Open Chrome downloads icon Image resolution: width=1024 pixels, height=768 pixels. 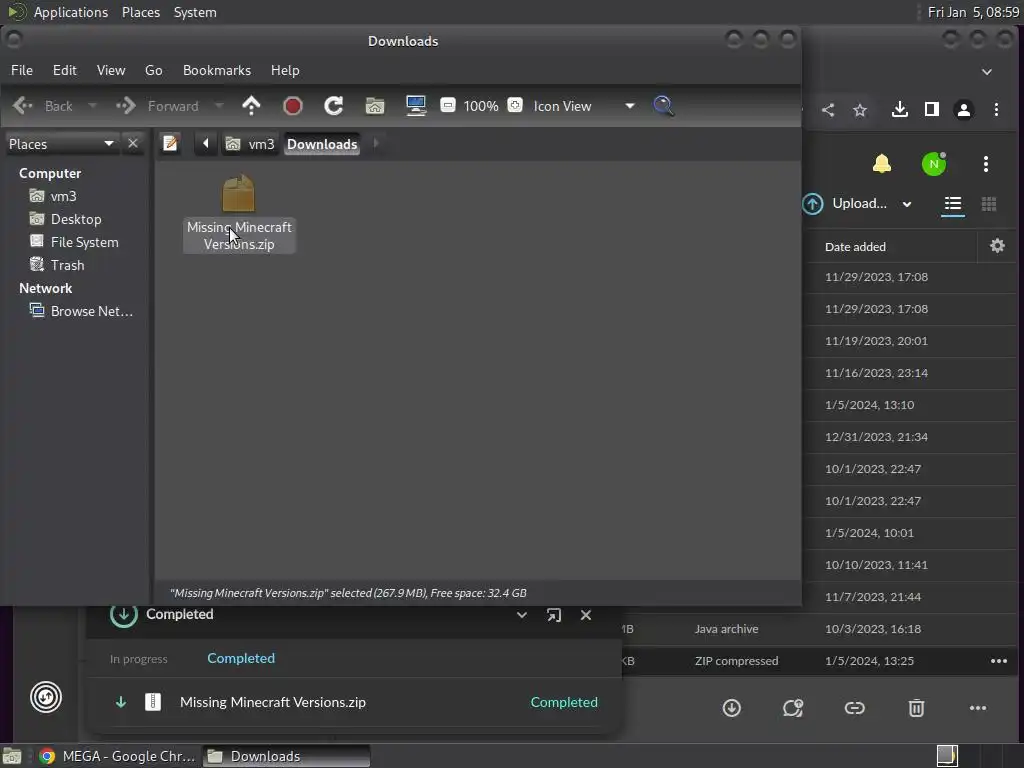899,109
